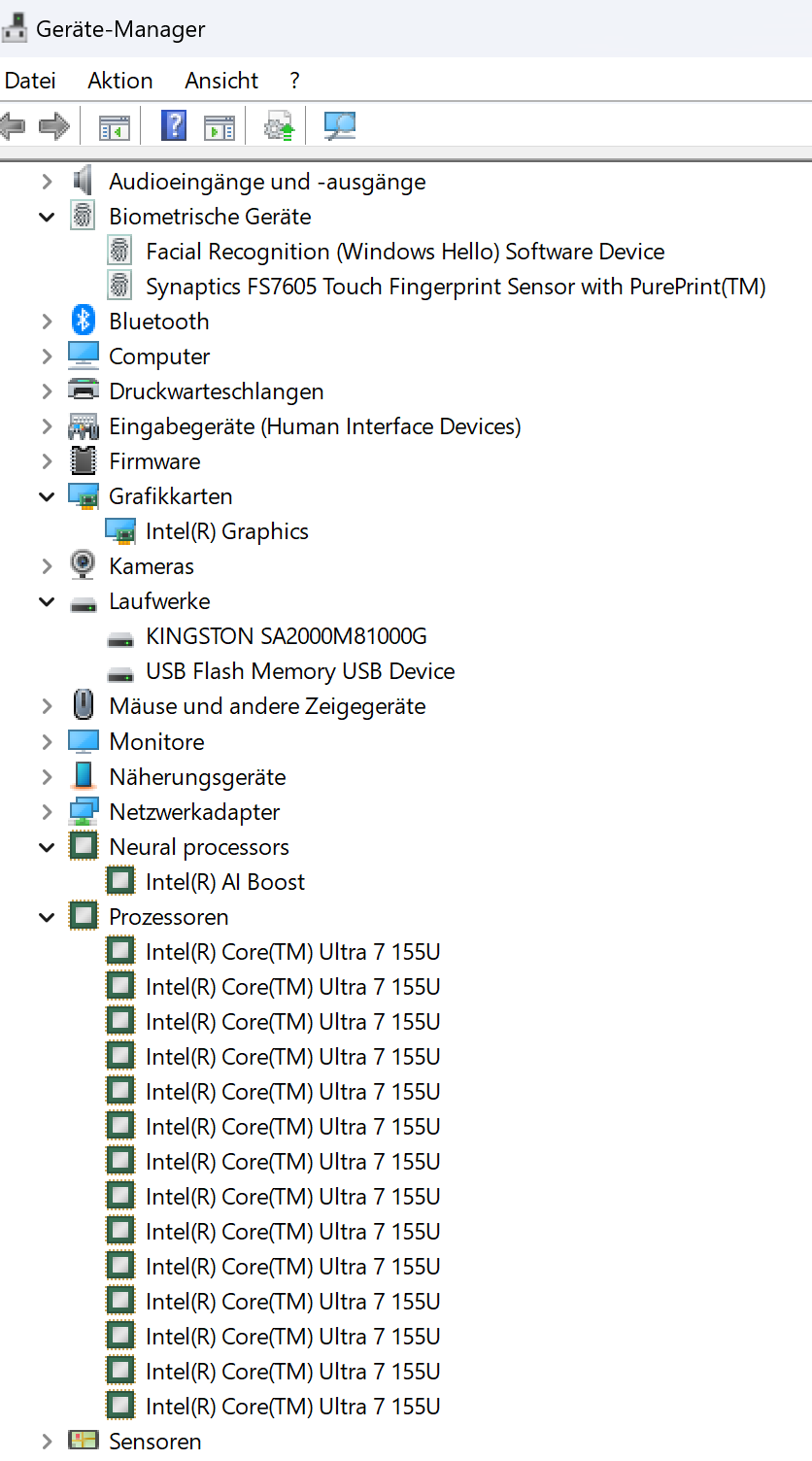Viewport: 812px width, 1461px height.
Task: Select the Computer category label
Action: pos(159,357)
